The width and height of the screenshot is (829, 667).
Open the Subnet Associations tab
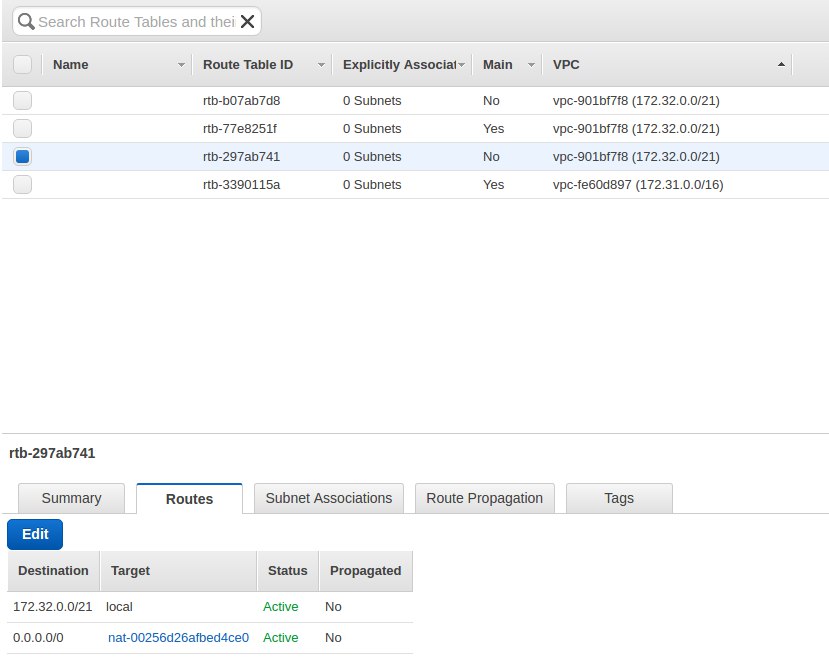328,498
